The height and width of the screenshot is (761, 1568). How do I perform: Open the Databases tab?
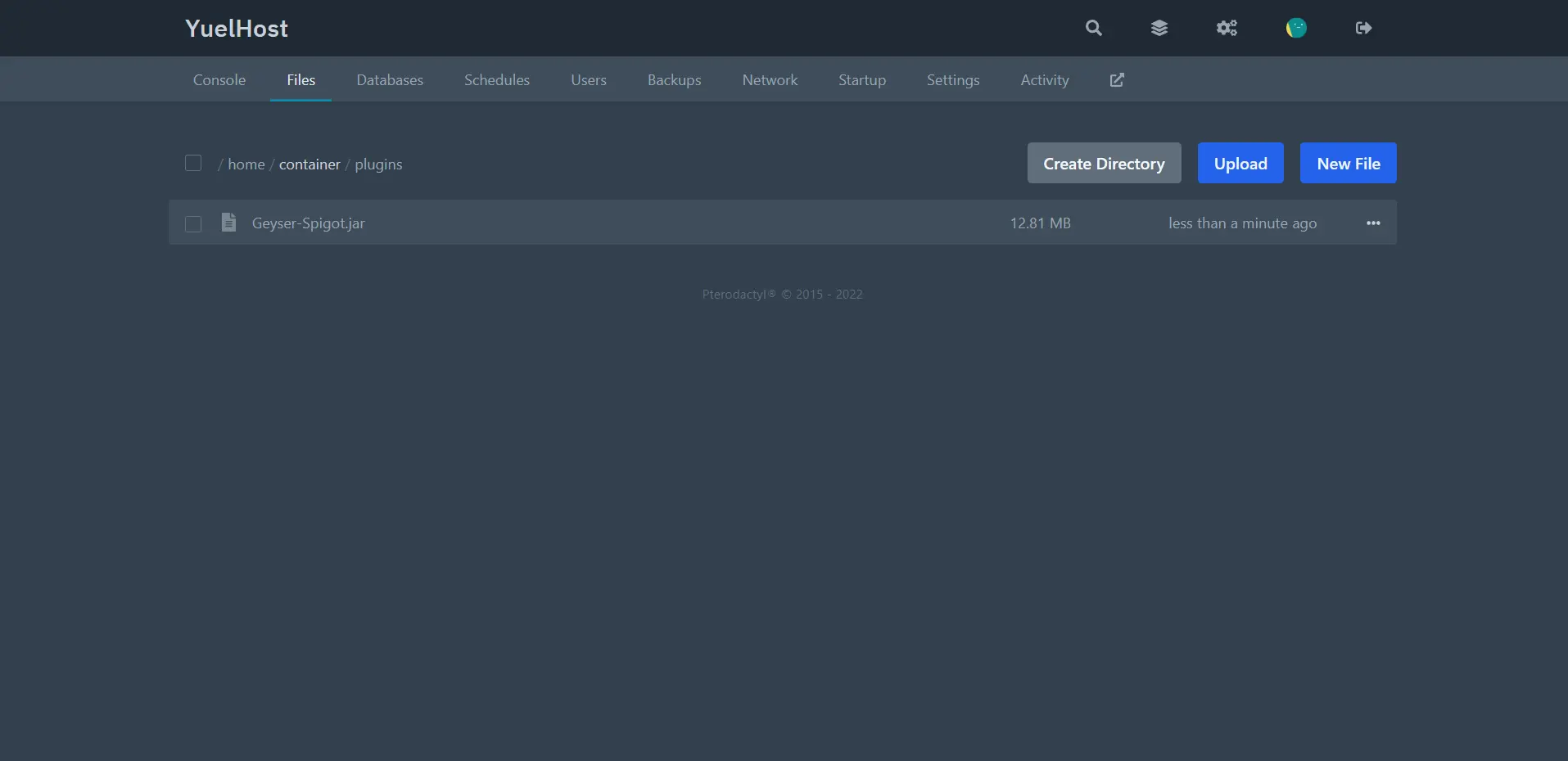point(390,80)
